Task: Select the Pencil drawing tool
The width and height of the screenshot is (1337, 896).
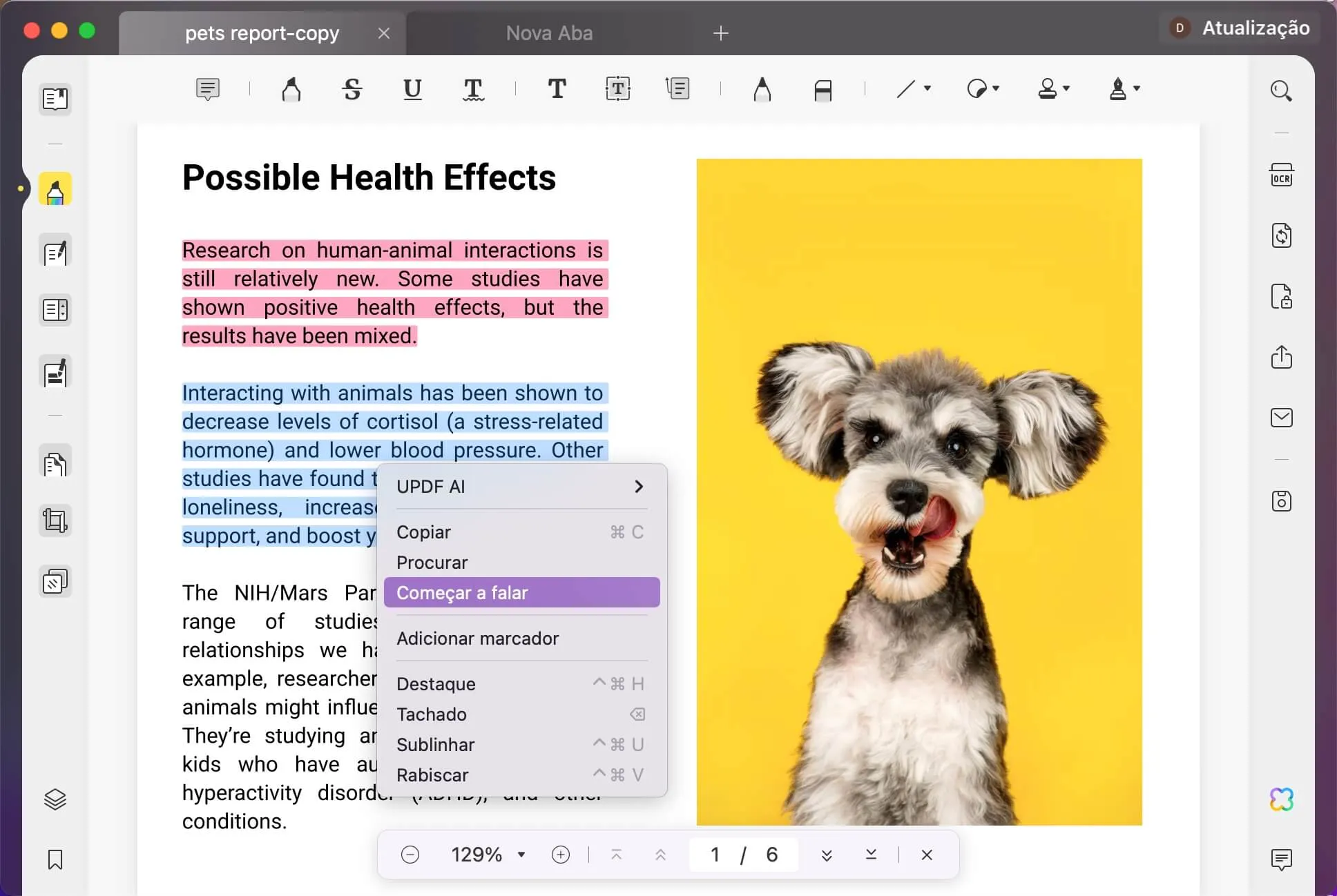Action: click(762, 89)
